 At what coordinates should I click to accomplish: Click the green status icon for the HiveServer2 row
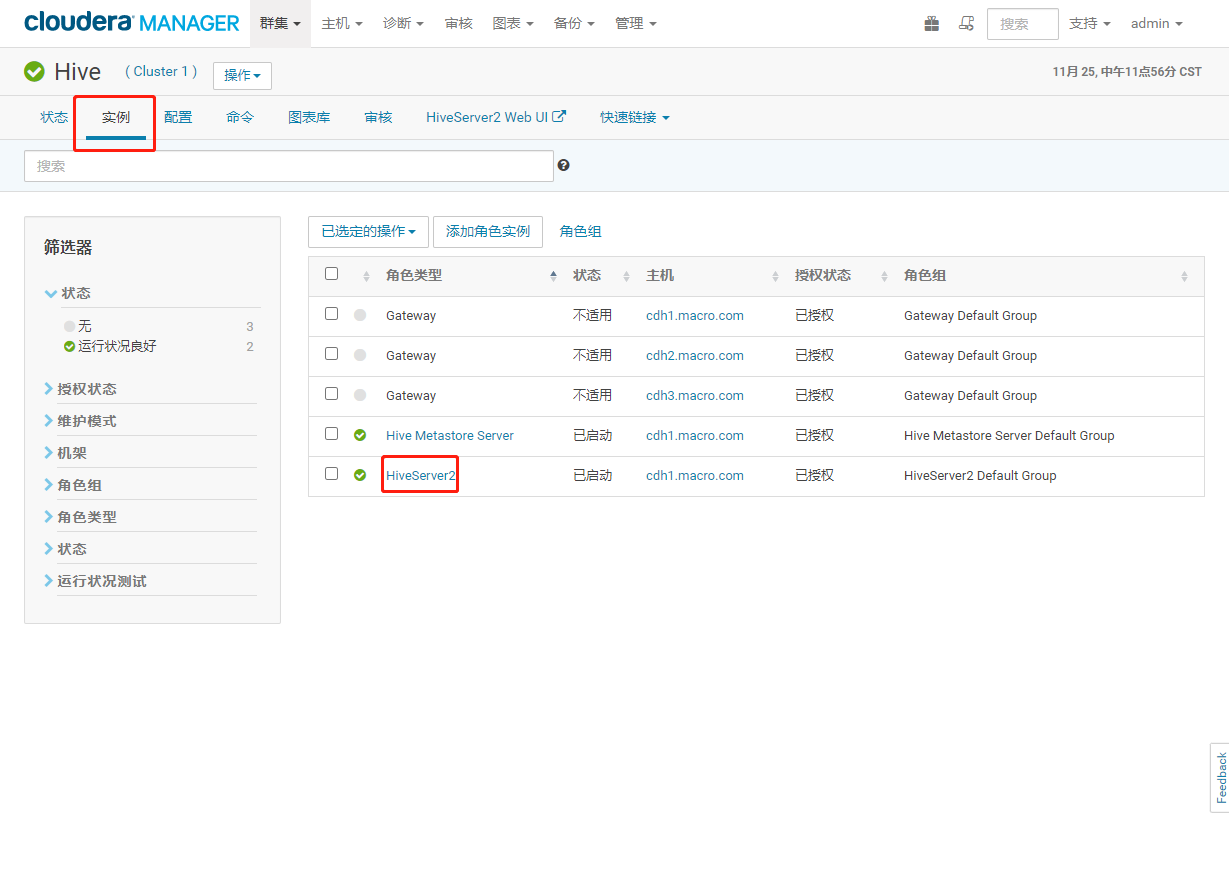pos(360,475)
